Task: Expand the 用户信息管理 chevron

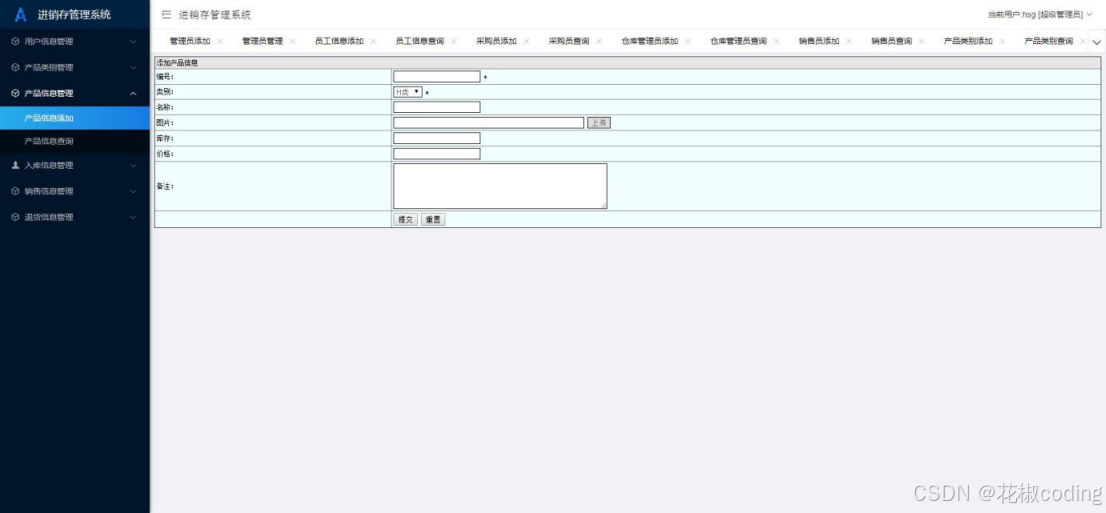Action: [133, 42]
